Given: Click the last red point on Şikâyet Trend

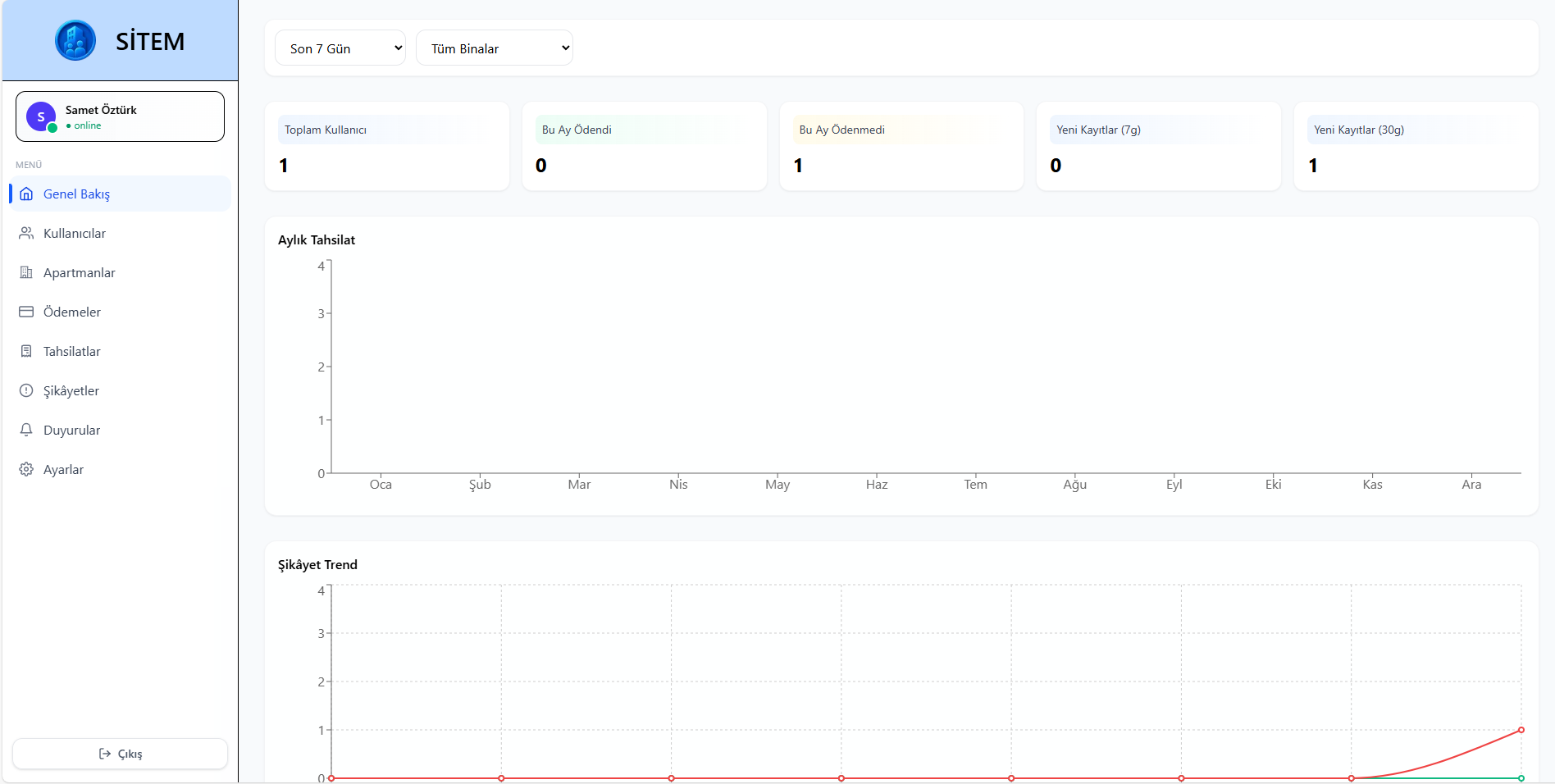Looking at the screenshot, I should point(1521,728).
